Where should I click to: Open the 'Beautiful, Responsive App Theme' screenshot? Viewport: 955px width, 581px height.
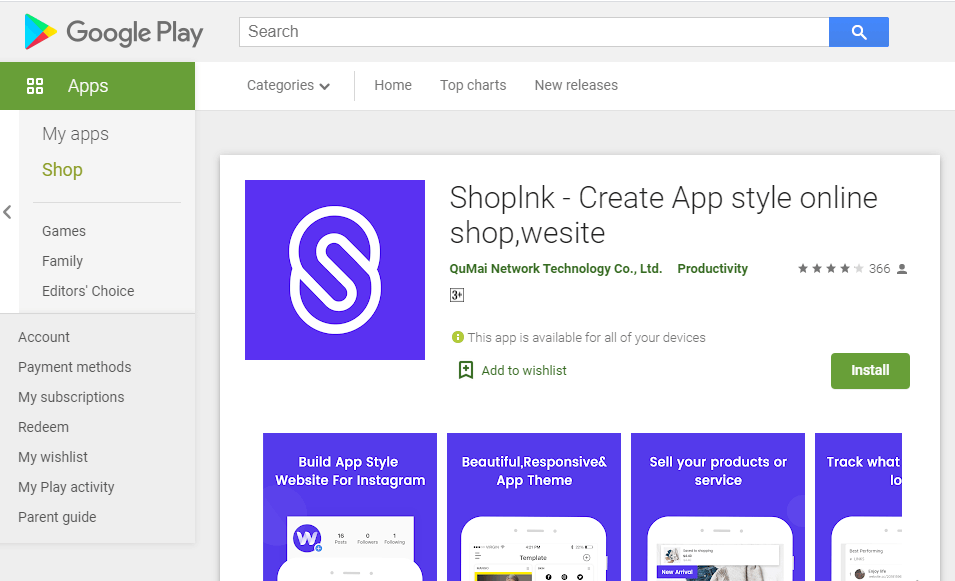(x=534, y=507)
